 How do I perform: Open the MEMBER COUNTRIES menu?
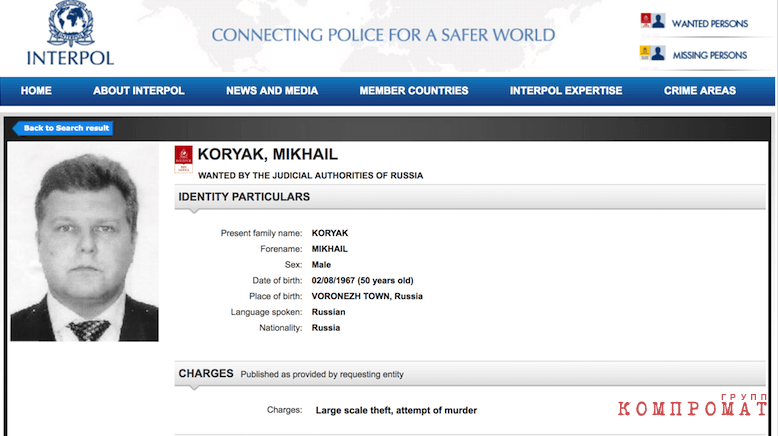click(414, 91)
